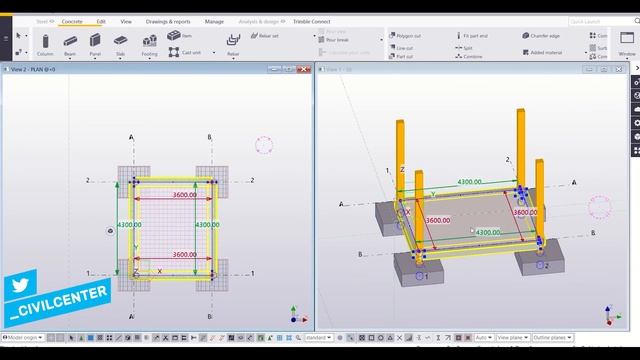Switch to the Manage ribbon tab
Screen dimensions: 640x360
tap(214, 21)
